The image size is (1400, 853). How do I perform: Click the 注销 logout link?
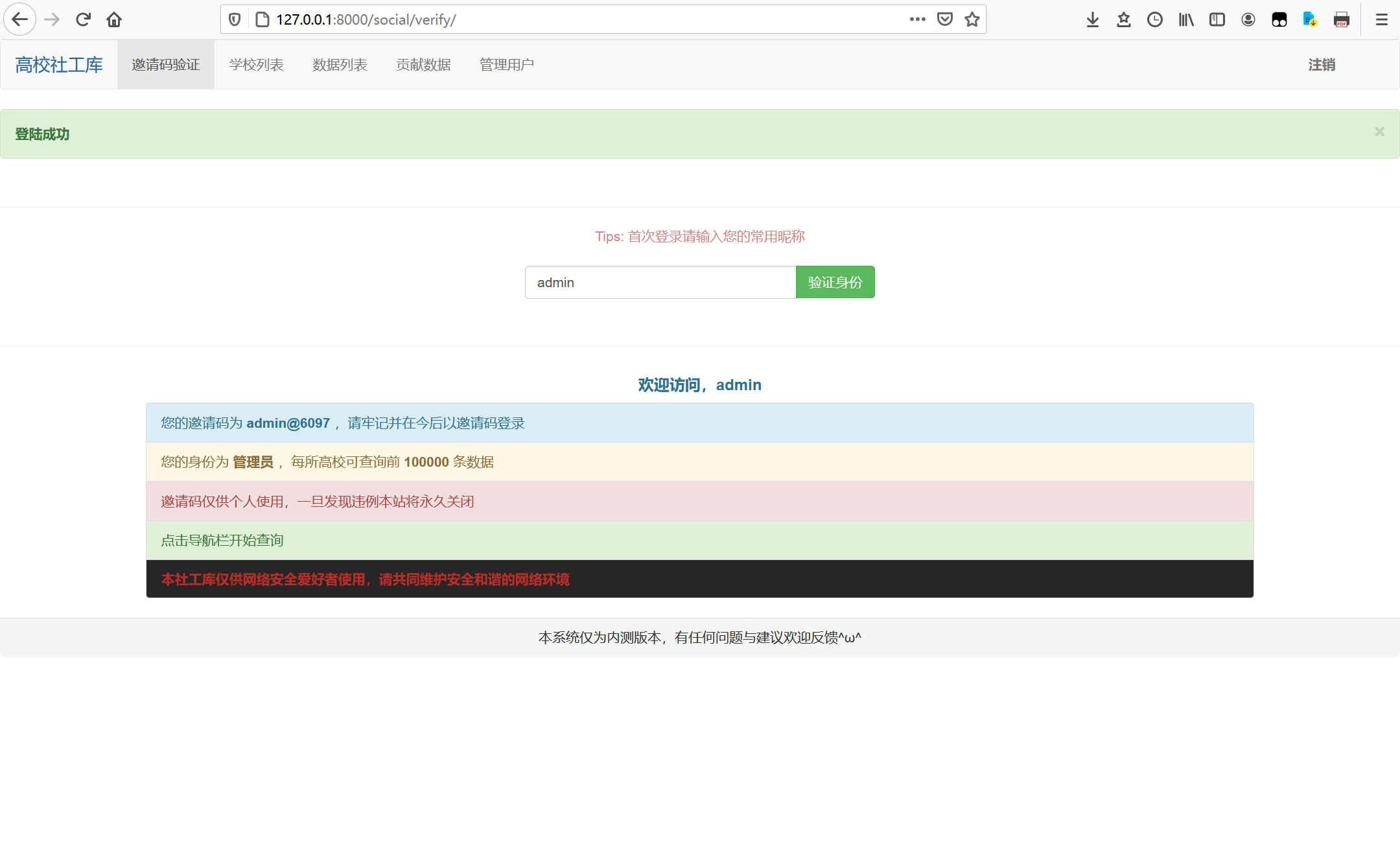[1322, 65]
